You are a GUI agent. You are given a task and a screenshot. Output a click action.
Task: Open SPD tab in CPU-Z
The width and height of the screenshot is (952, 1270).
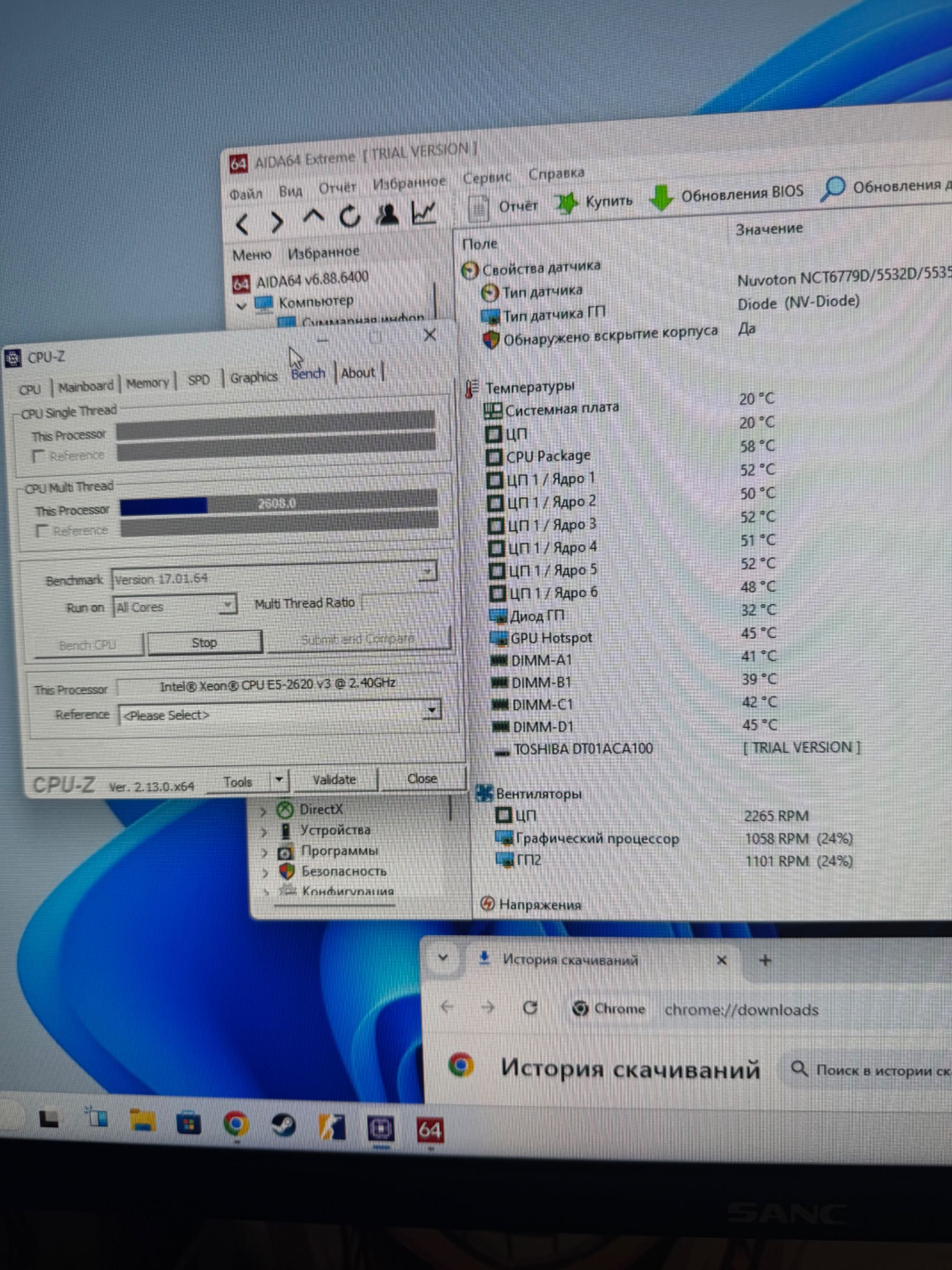(198, 380)
